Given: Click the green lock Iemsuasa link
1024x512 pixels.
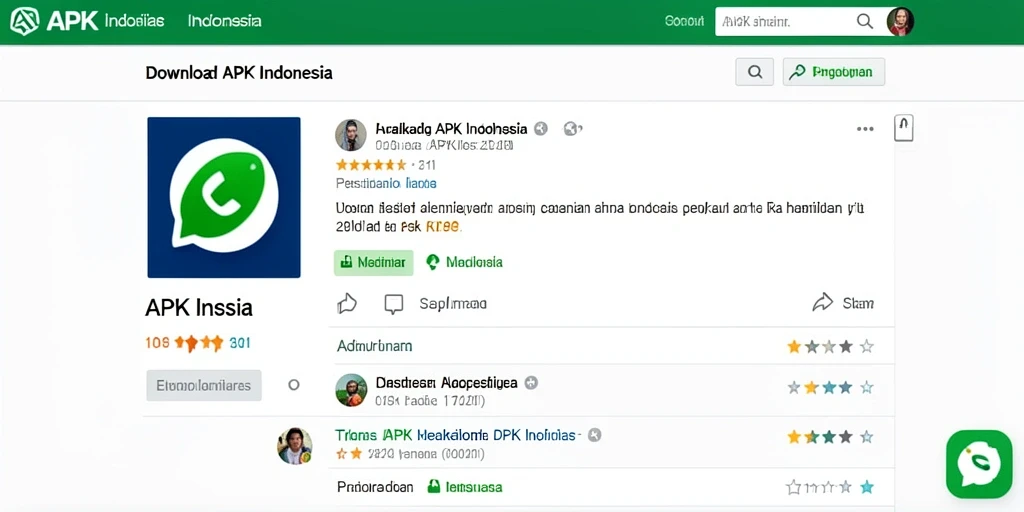Looking at the screenshot, I should (x=464, y=487).
